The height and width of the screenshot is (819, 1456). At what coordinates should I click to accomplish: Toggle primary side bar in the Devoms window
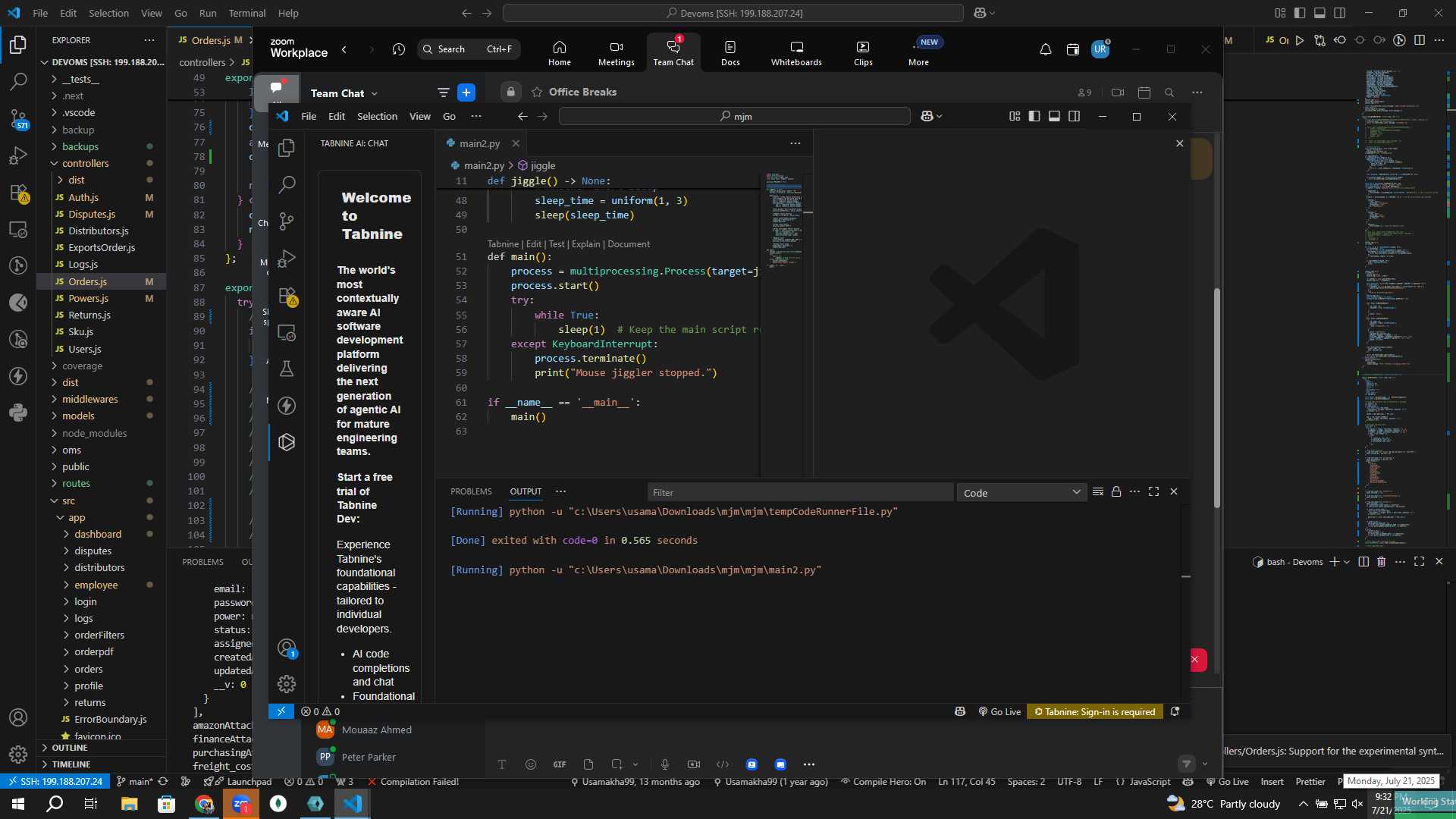pos(1300,13)
